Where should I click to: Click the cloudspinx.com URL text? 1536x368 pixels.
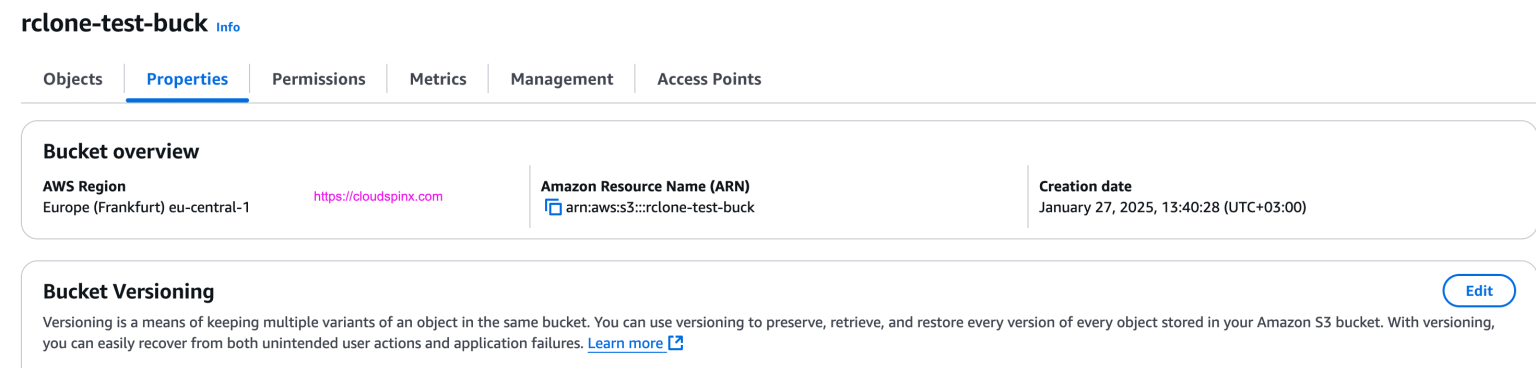(378, 197)
